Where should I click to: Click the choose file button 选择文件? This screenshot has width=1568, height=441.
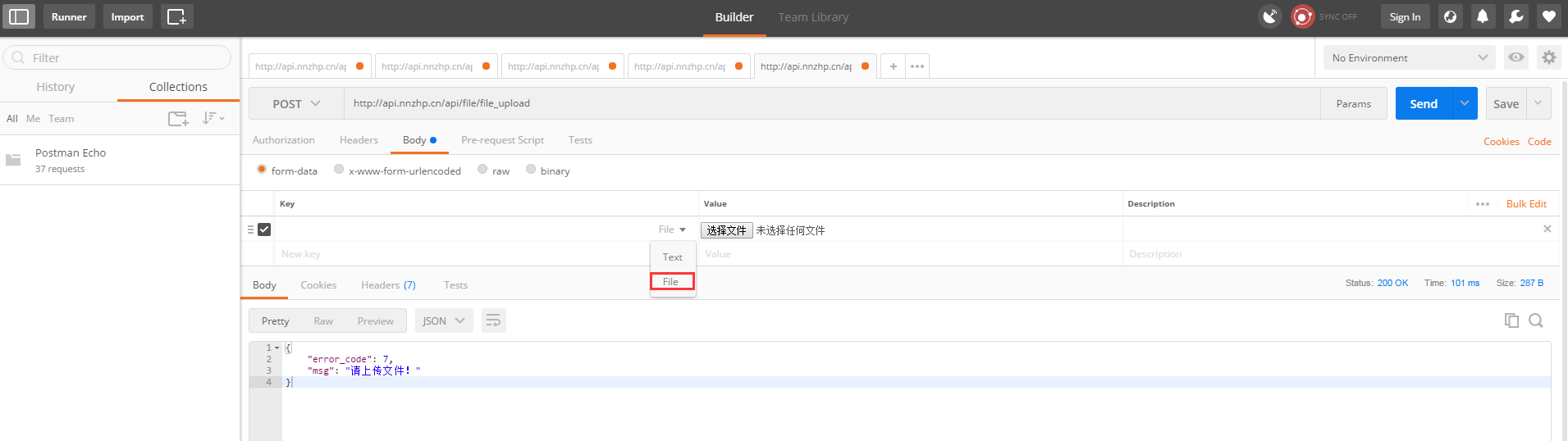tap(726, 230)
